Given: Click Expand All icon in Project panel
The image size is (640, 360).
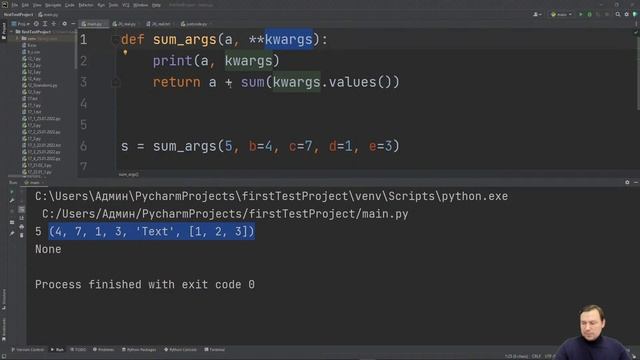Looking at the screenshot, I should coord(45,24).
